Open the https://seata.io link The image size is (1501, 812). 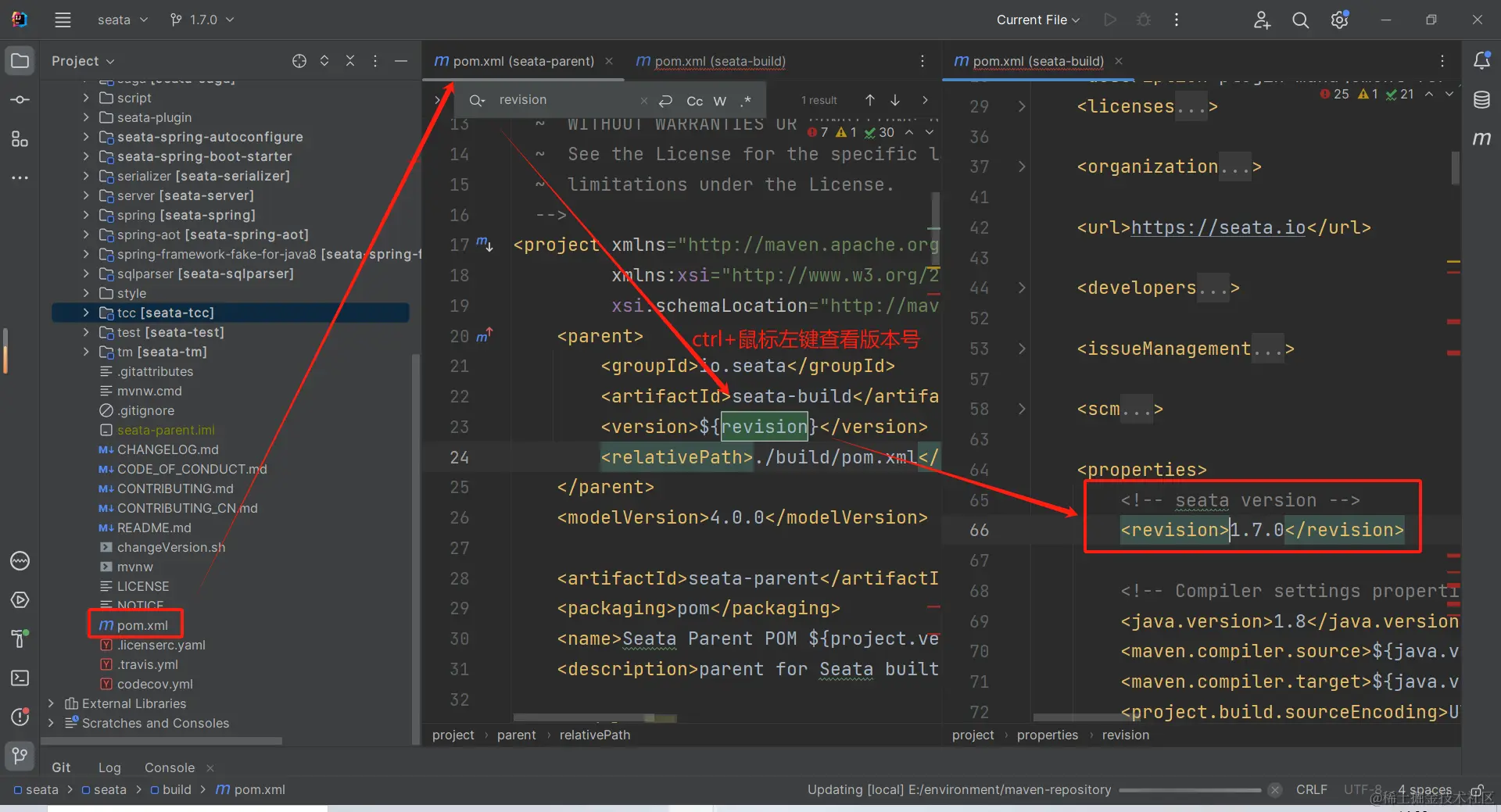1219,227
